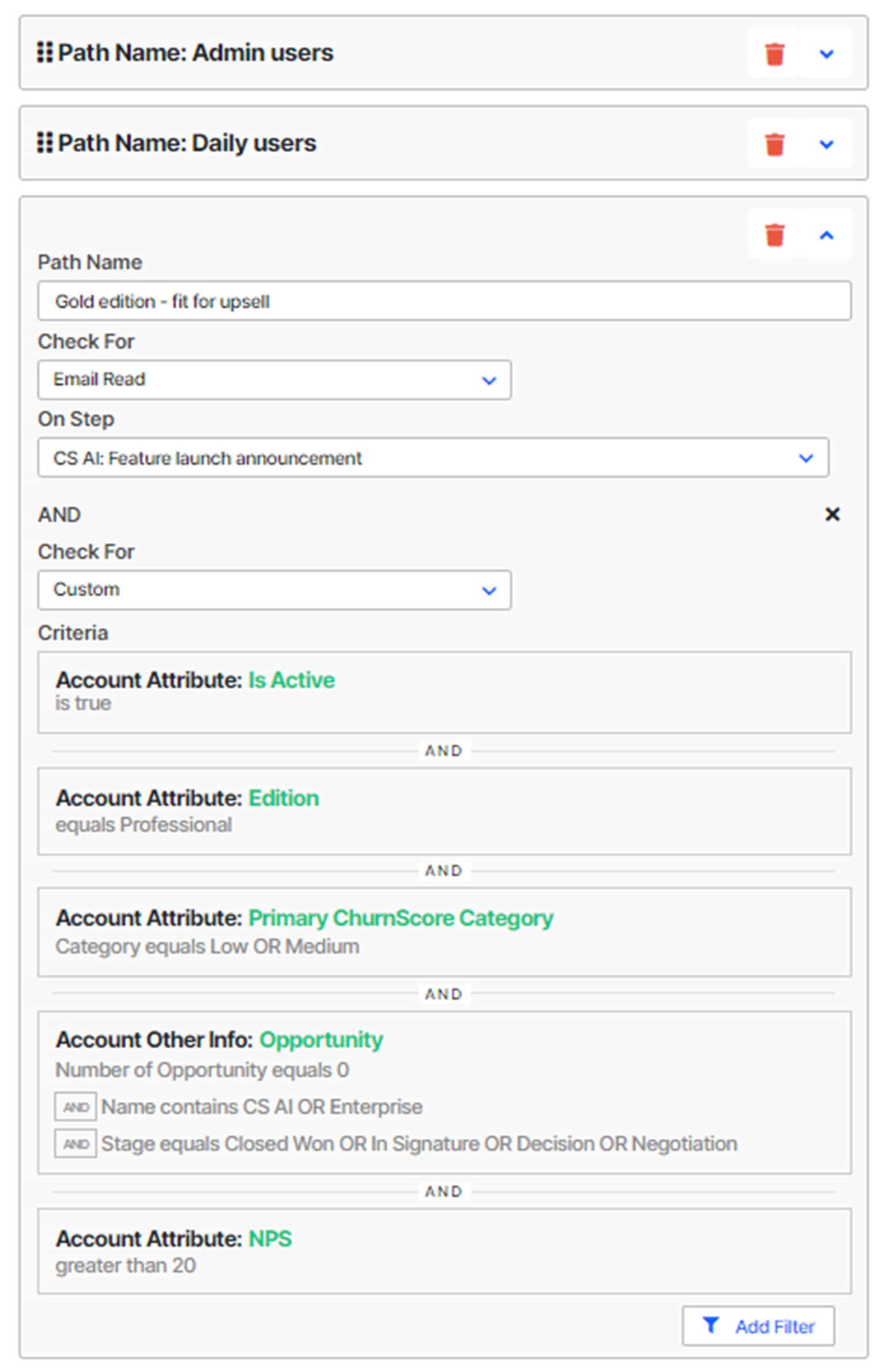The height and width of the screenshot is (1372, 882).
Task: Open the Custom Check For dropdown
Action: click(274, 590)
